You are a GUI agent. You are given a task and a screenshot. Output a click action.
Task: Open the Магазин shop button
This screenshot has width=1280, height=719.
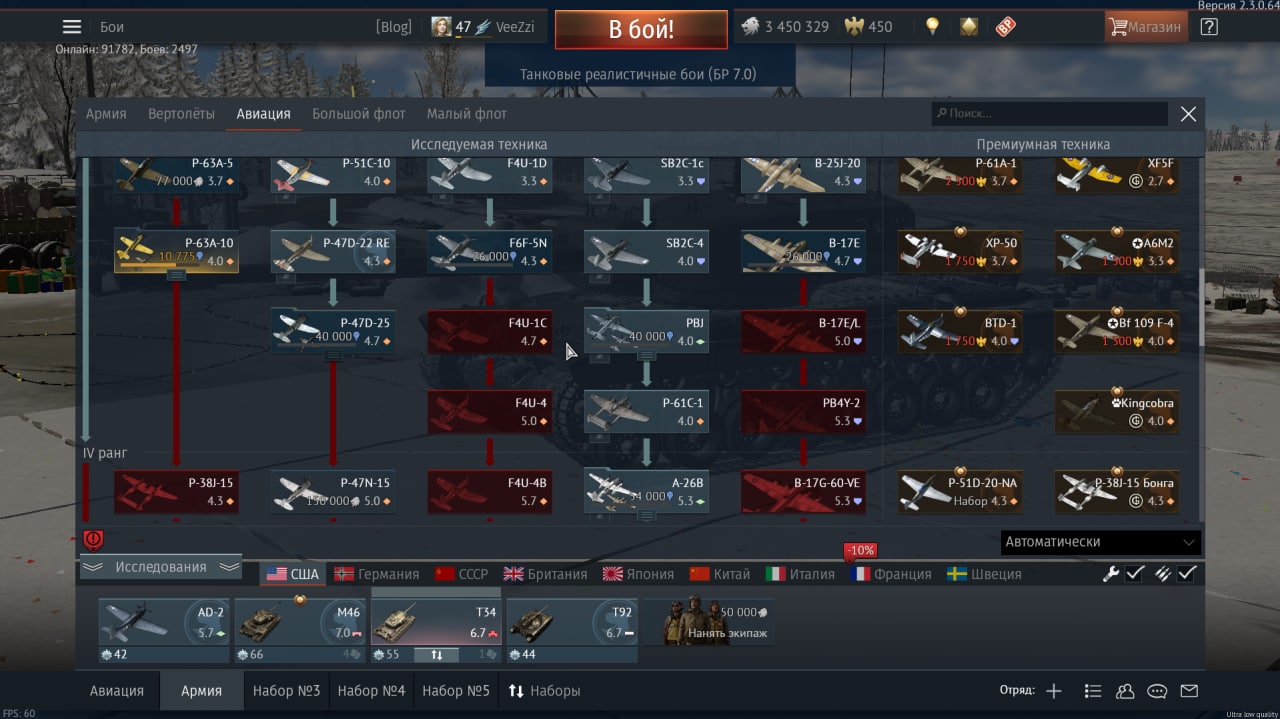point(1146,27)
